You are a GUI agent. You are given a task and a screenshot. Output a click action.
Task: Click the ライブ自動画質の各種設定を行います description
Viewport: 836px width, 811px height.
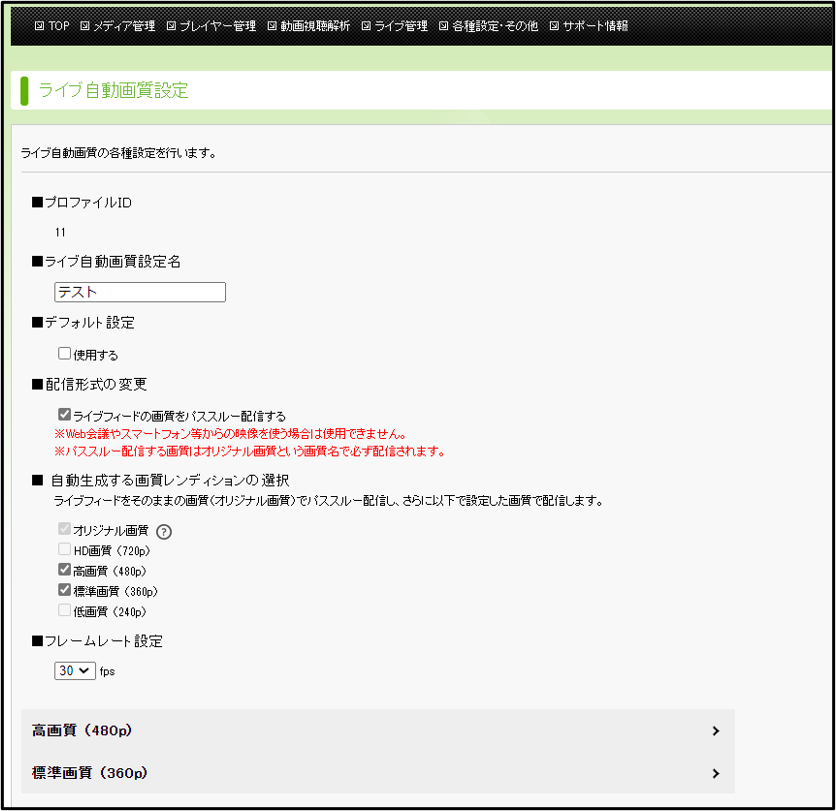coord(119,153)
